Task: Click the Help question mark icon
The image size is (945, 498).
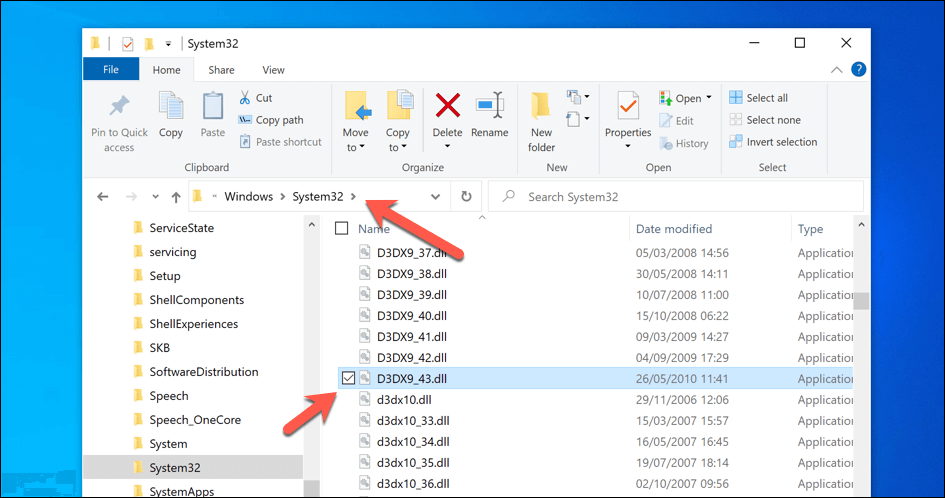Action: [x=858, y=69]
